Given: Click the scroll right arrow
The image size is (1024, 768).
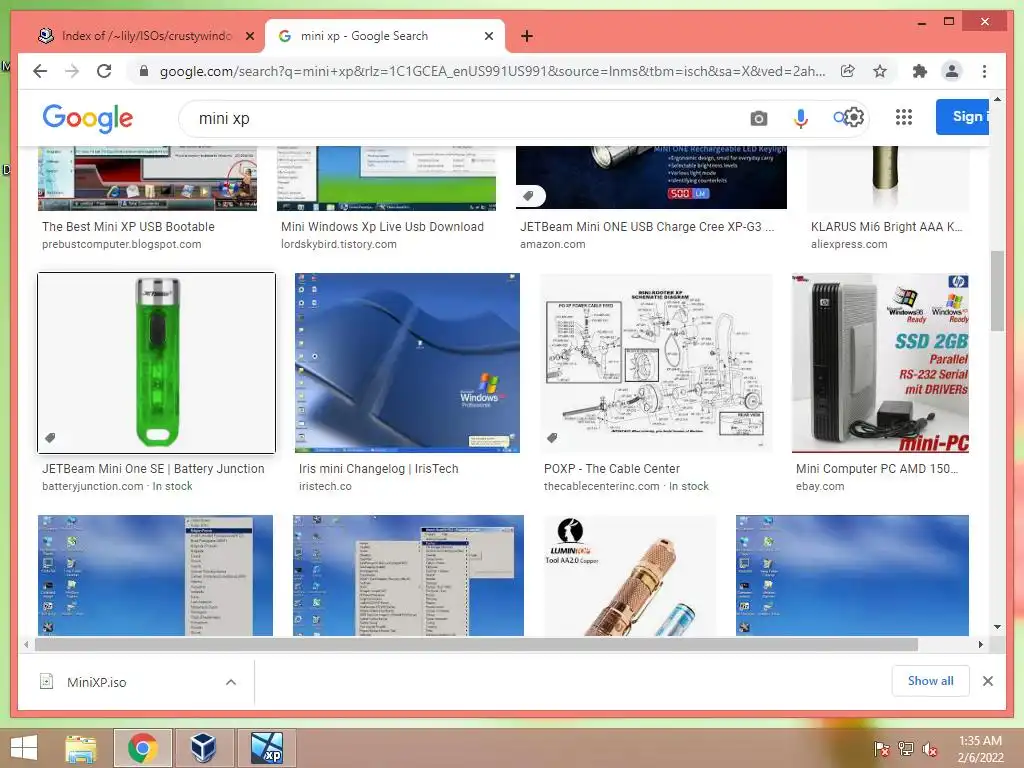Looking at the screenshot, I should click(980, 645).
